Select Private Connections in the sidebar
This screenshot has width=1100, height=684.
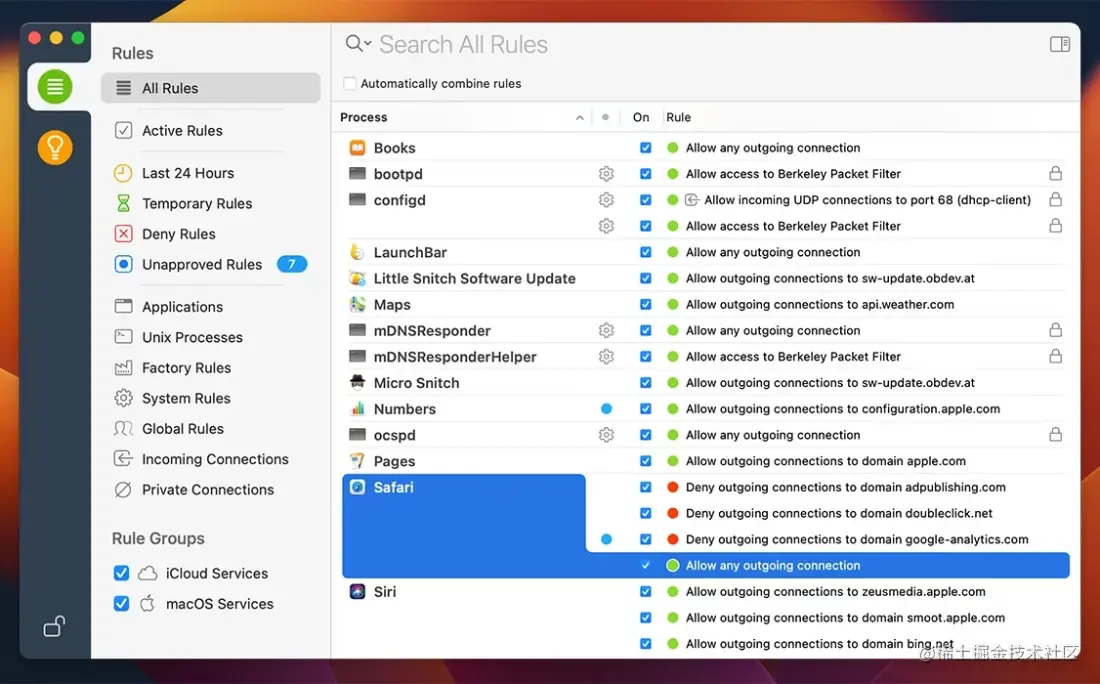point(210,490)
